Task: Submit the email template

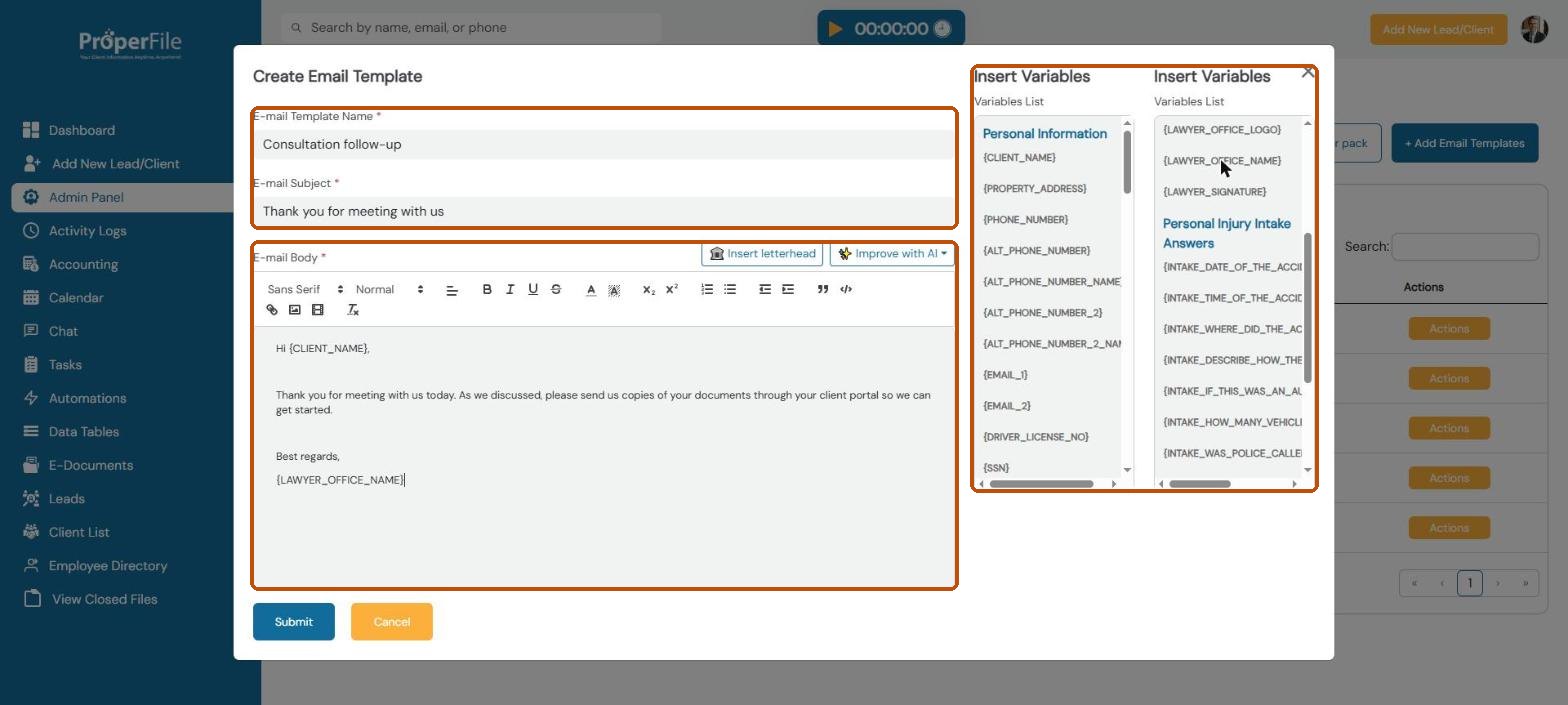Action: [x=294, y=622]
